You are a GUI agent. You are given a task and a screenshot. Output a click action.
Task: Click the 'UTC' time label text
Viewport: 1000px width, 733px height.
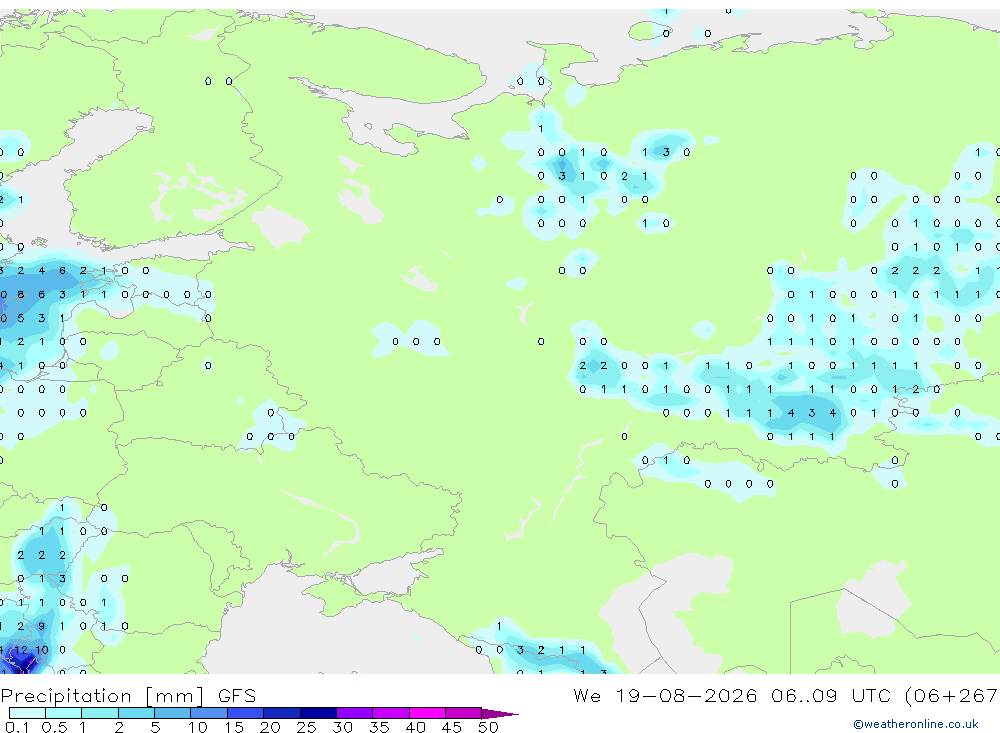pos(872,695)
